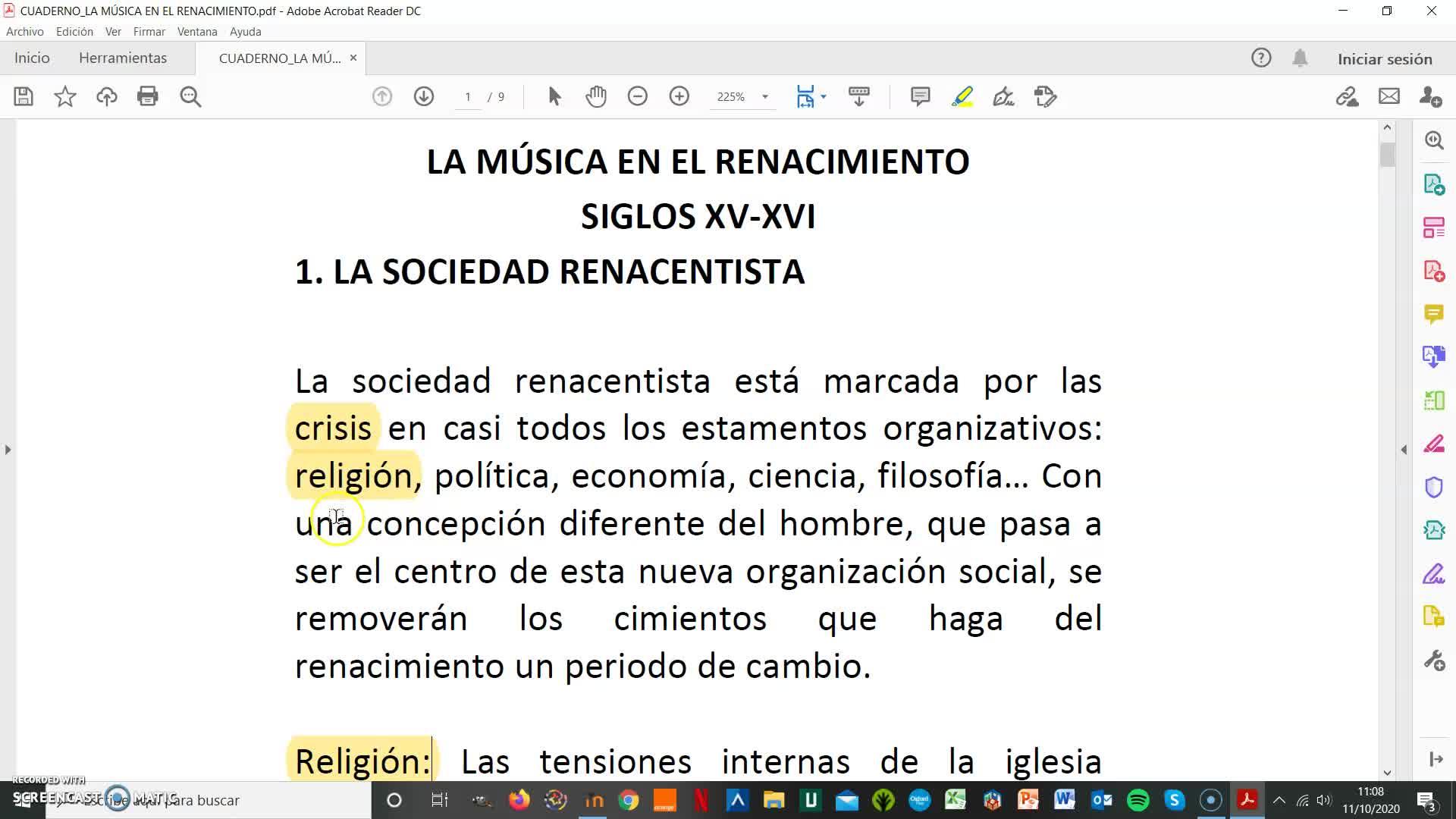The width and height of the screenshot is (1456, 819).
Task: Choose the arrow selection tool
Action: 554,96
